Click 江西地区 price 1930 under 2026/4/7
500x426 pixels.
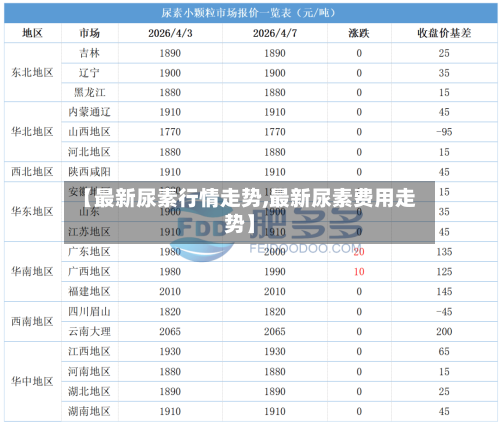tap(275, 352)
